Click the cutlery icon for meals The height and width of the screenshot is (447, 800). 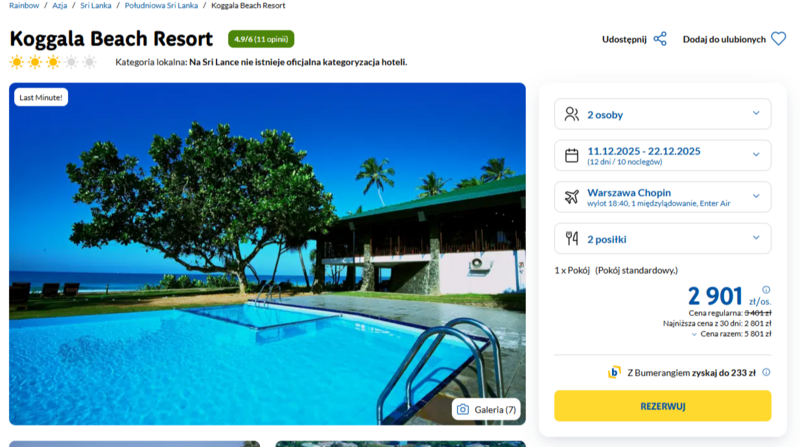pos(572,238)
